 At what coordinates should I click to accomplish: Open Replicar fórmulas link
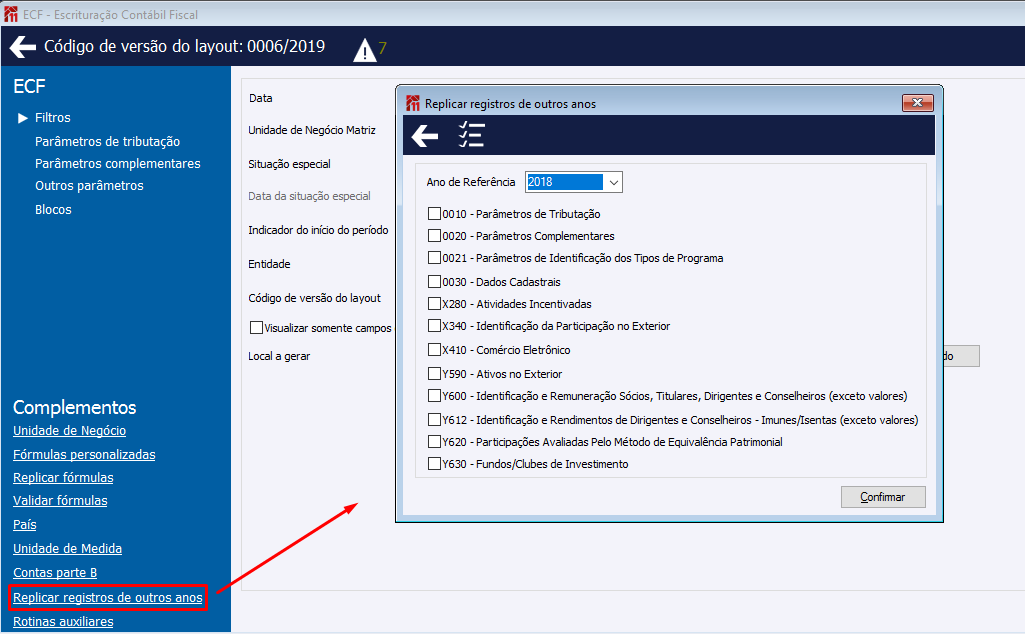point(63,478)
